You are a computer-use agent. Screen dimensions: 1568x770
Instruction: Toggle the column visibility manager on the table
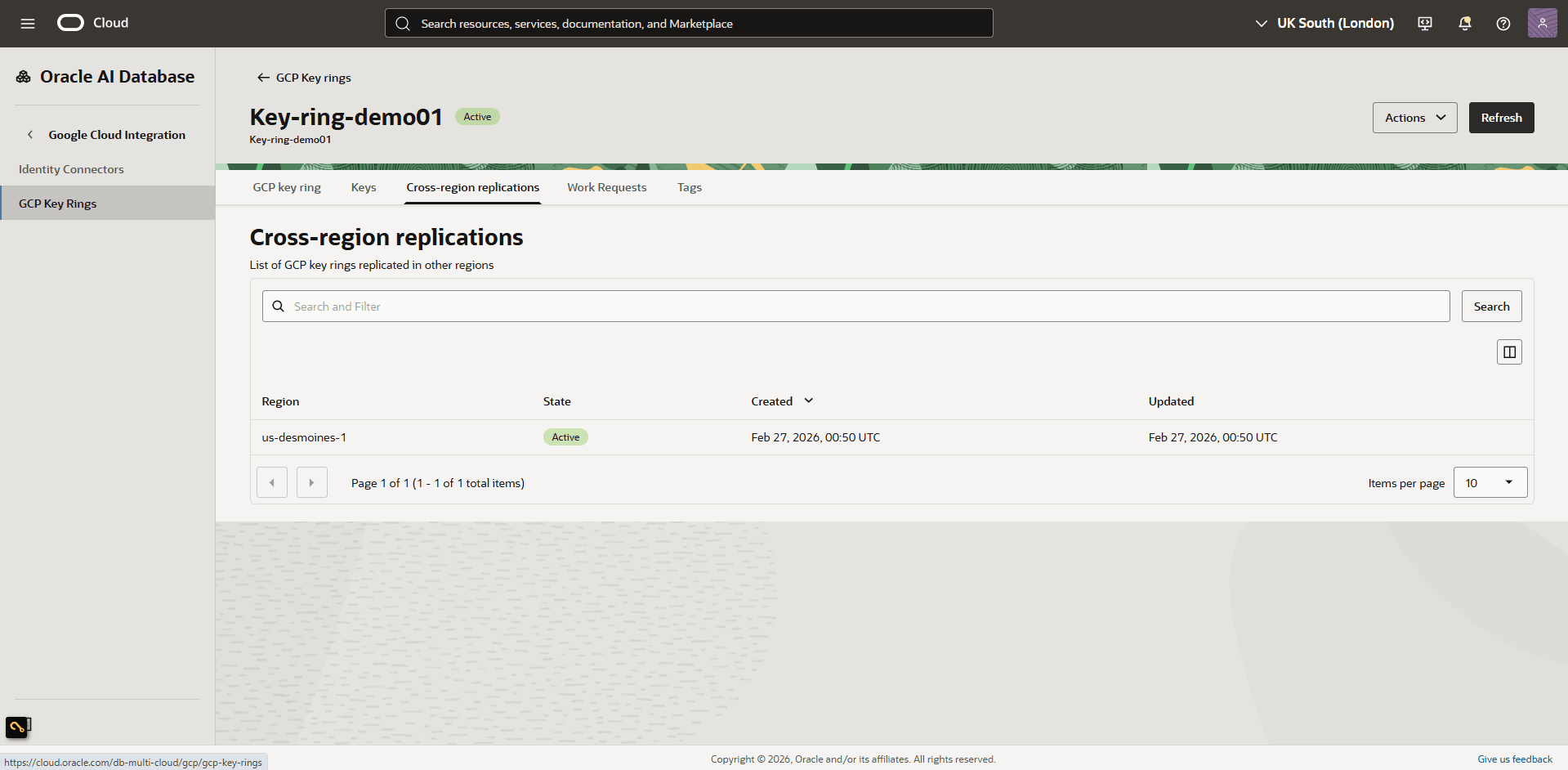1509,351
